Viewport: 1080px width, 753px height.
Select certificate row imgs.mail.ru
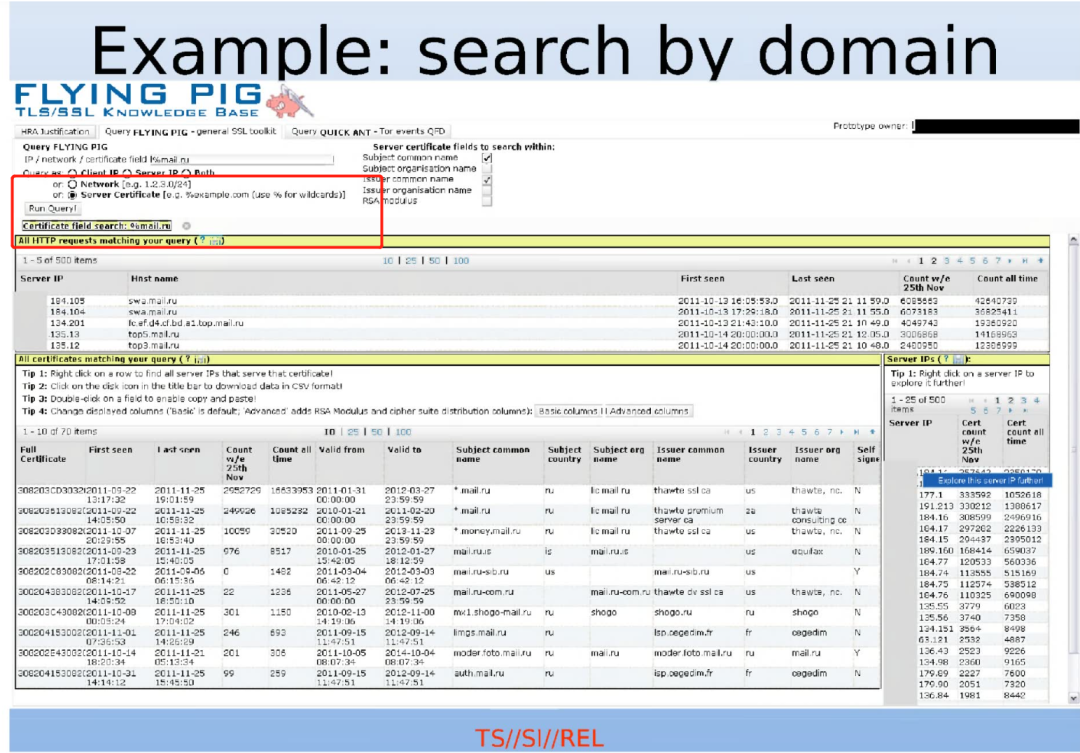(448, 637)
